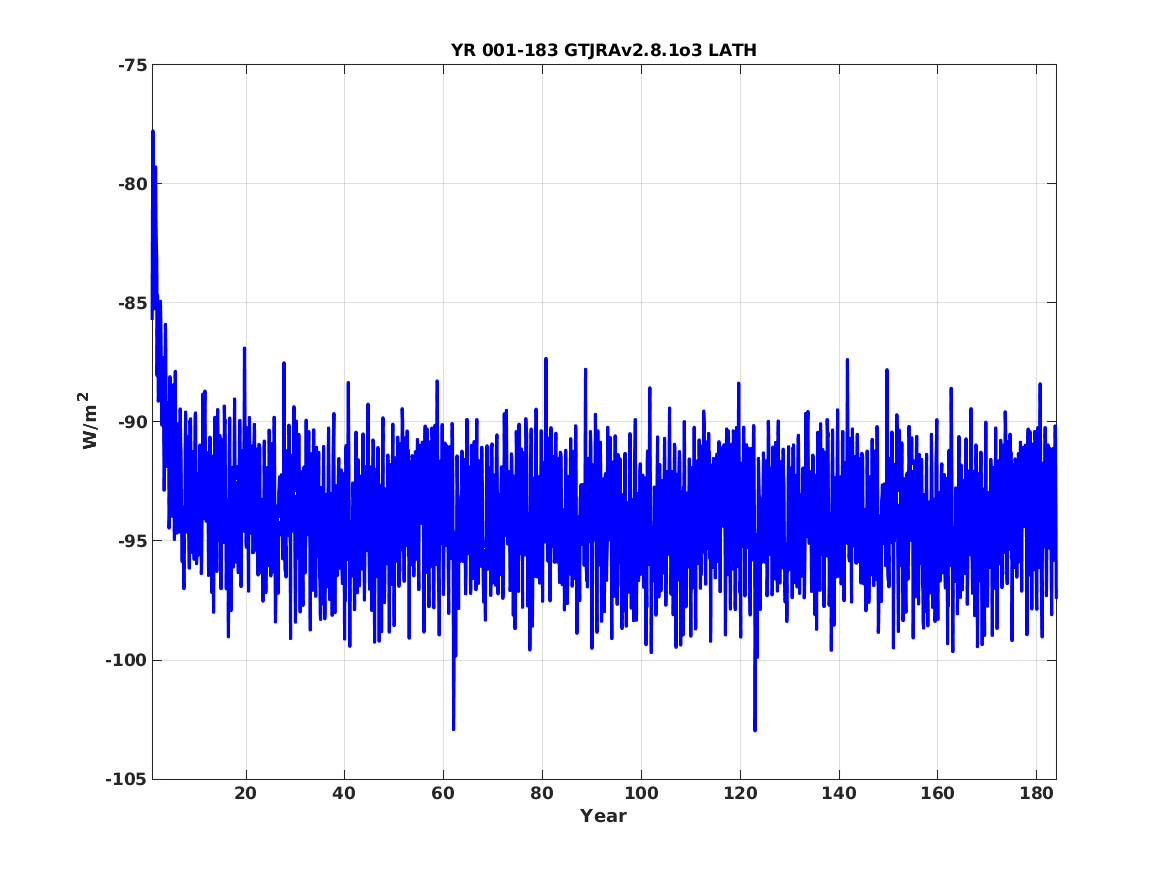Click the x-axis tick label 80
The image size is (1167, 875).
(x=542, y=793)
